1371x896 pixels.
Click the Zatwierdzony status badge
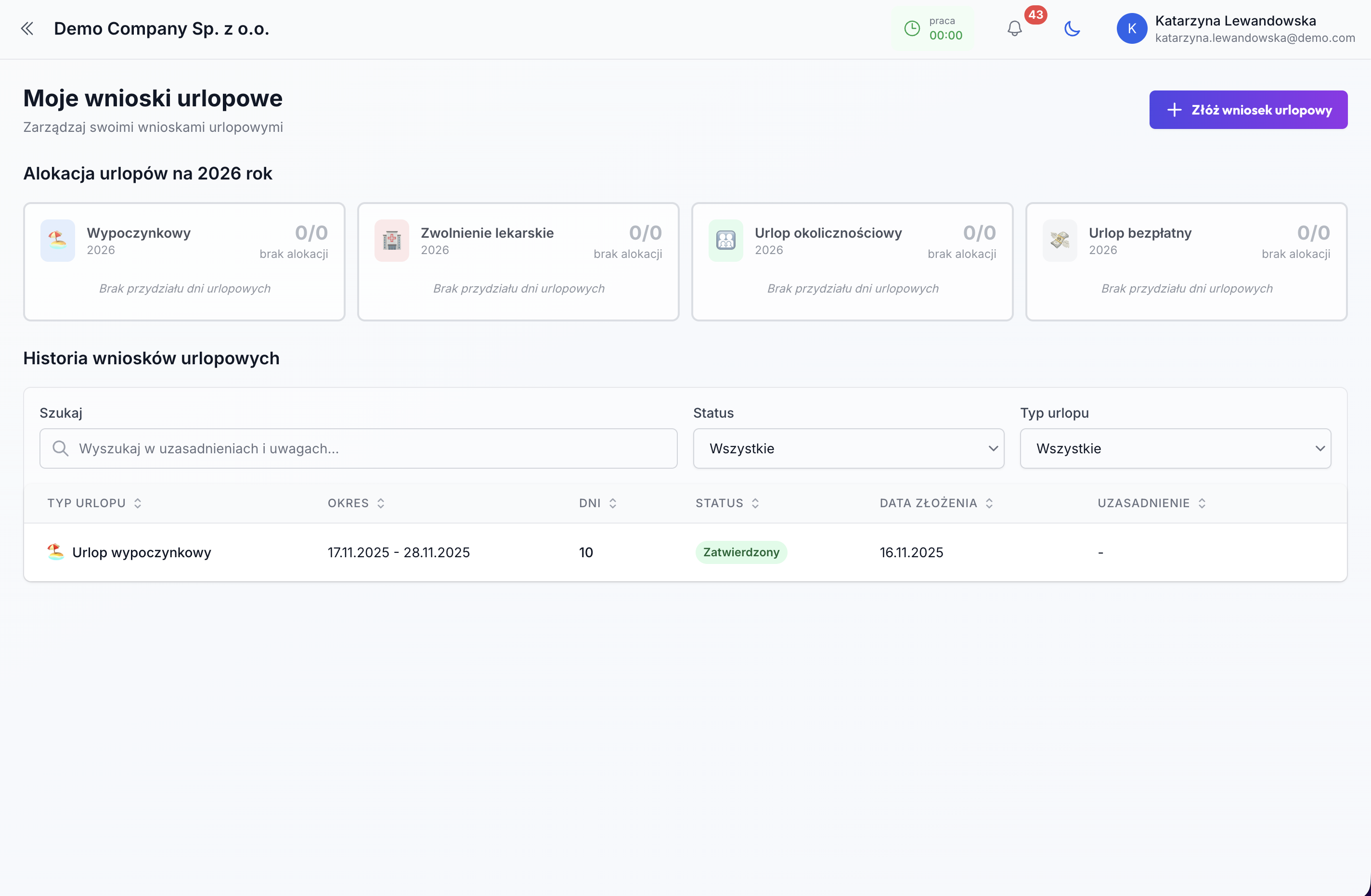[741, 552]
